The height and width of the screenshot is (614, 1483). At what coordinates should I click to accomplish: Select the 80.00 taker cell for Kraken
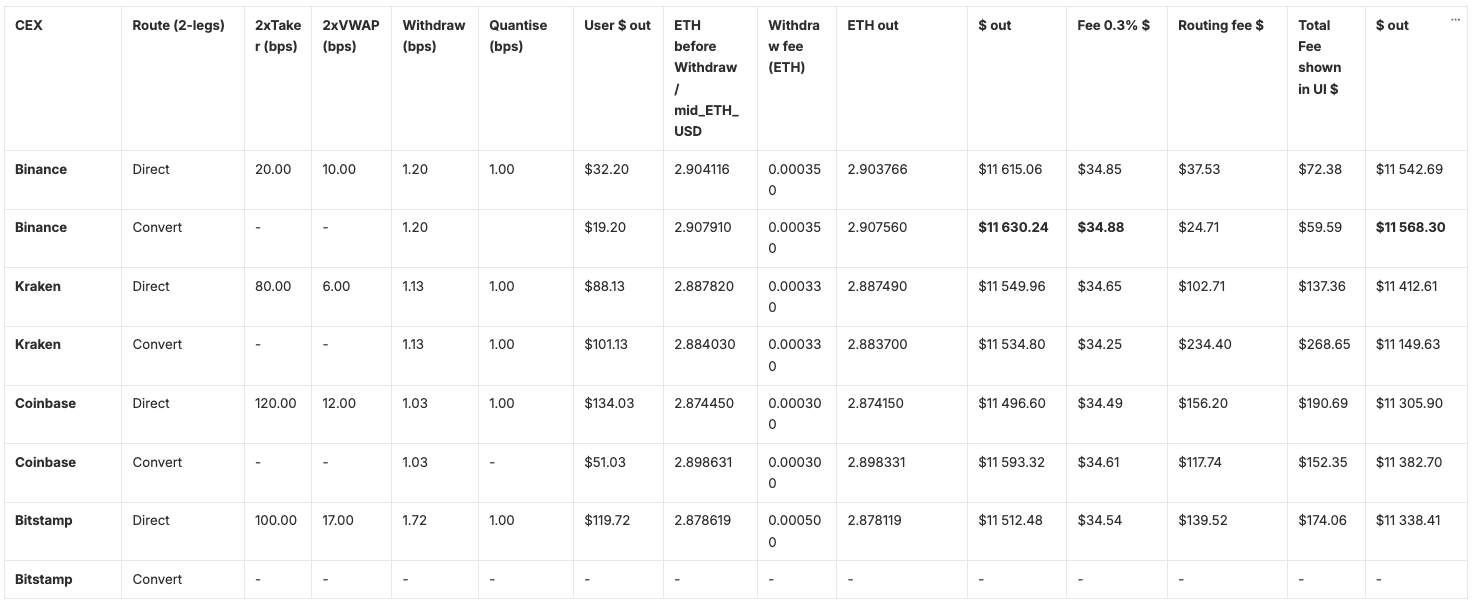(x=273, y=286)
